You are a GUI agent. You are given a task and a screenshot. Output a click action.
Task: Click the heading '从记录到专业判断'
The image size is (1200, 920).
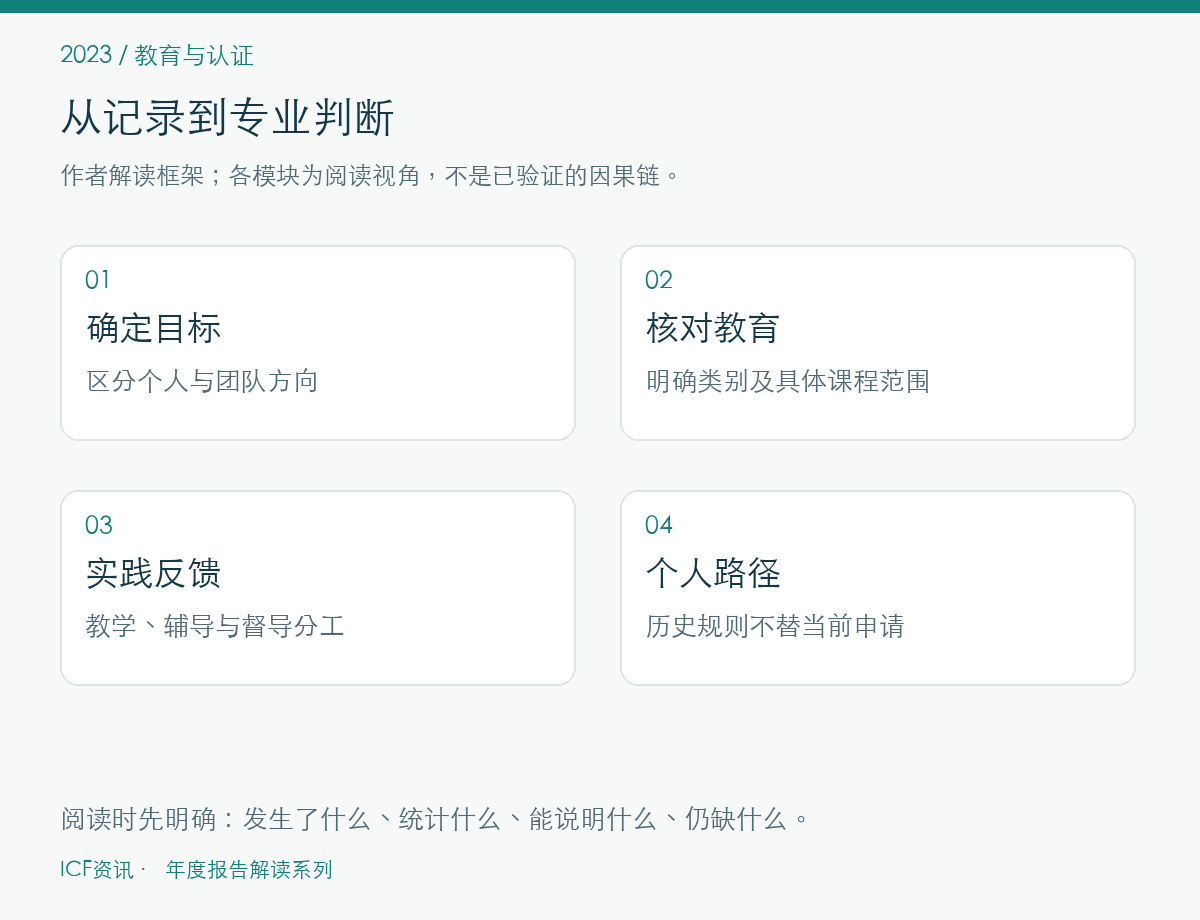point(228,118)
